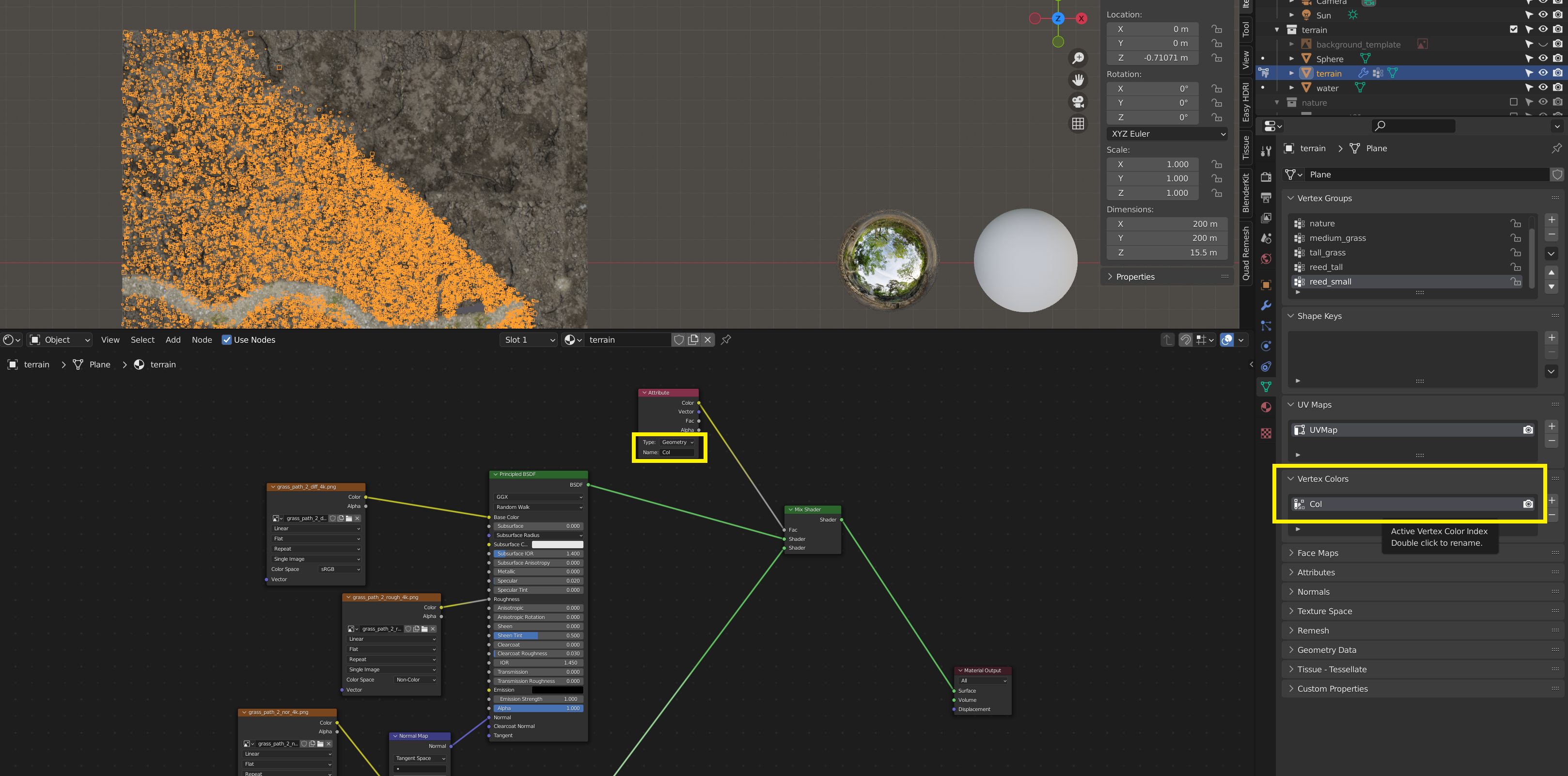This screenshot has width=1568, height=776.
Task: Click the zoom magnifier viewport icon
Action: coord(1078,58)
